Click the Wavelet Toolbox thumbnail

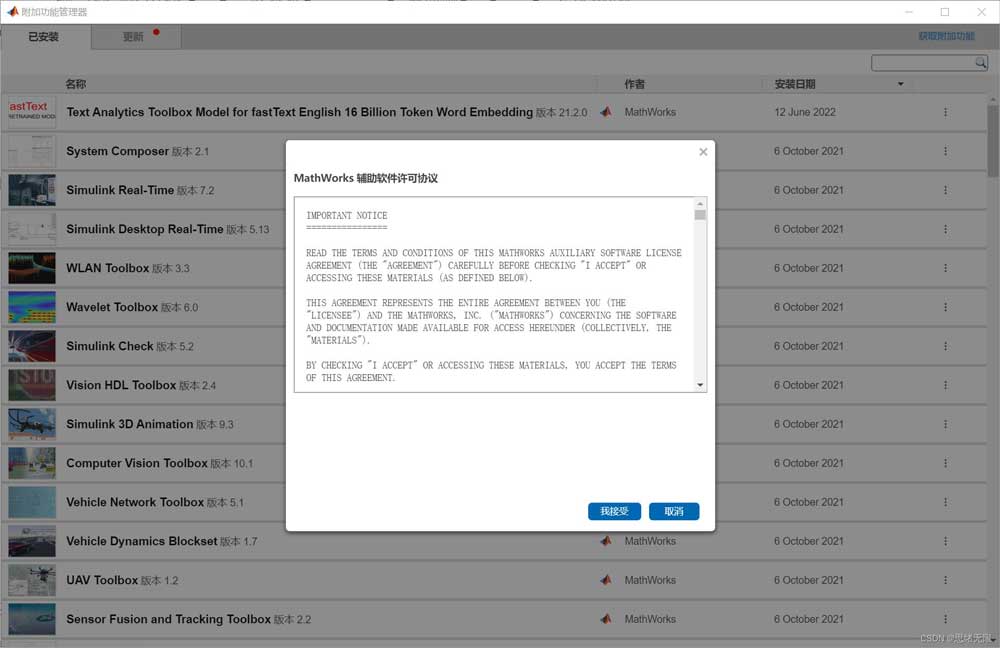(32, 307)
